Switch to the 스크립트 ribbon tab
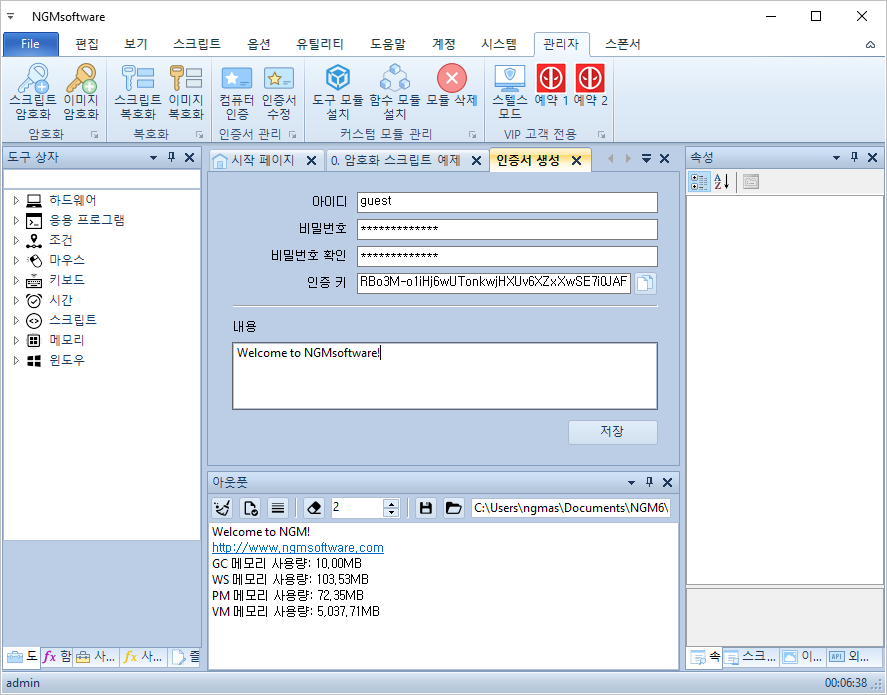Screen dimensions: 887x695 coord(197,44)
